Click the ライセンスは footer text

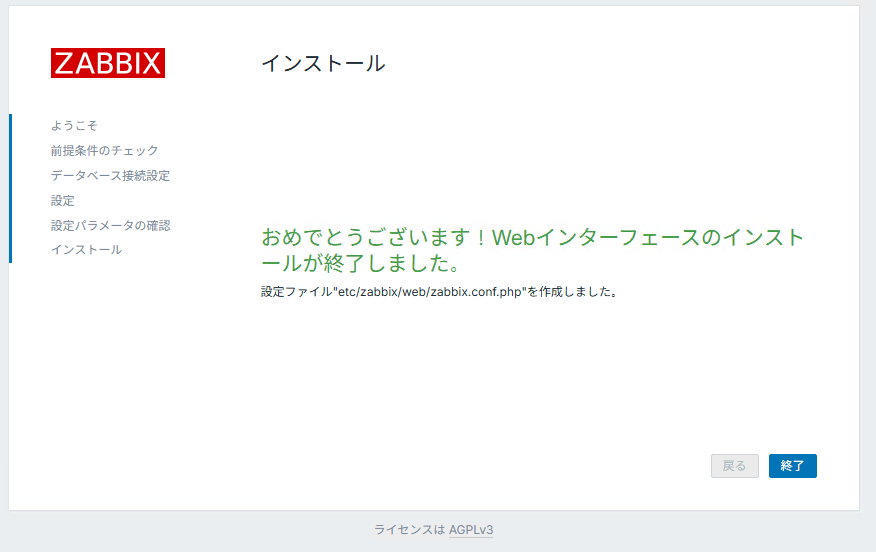[410, 530]
